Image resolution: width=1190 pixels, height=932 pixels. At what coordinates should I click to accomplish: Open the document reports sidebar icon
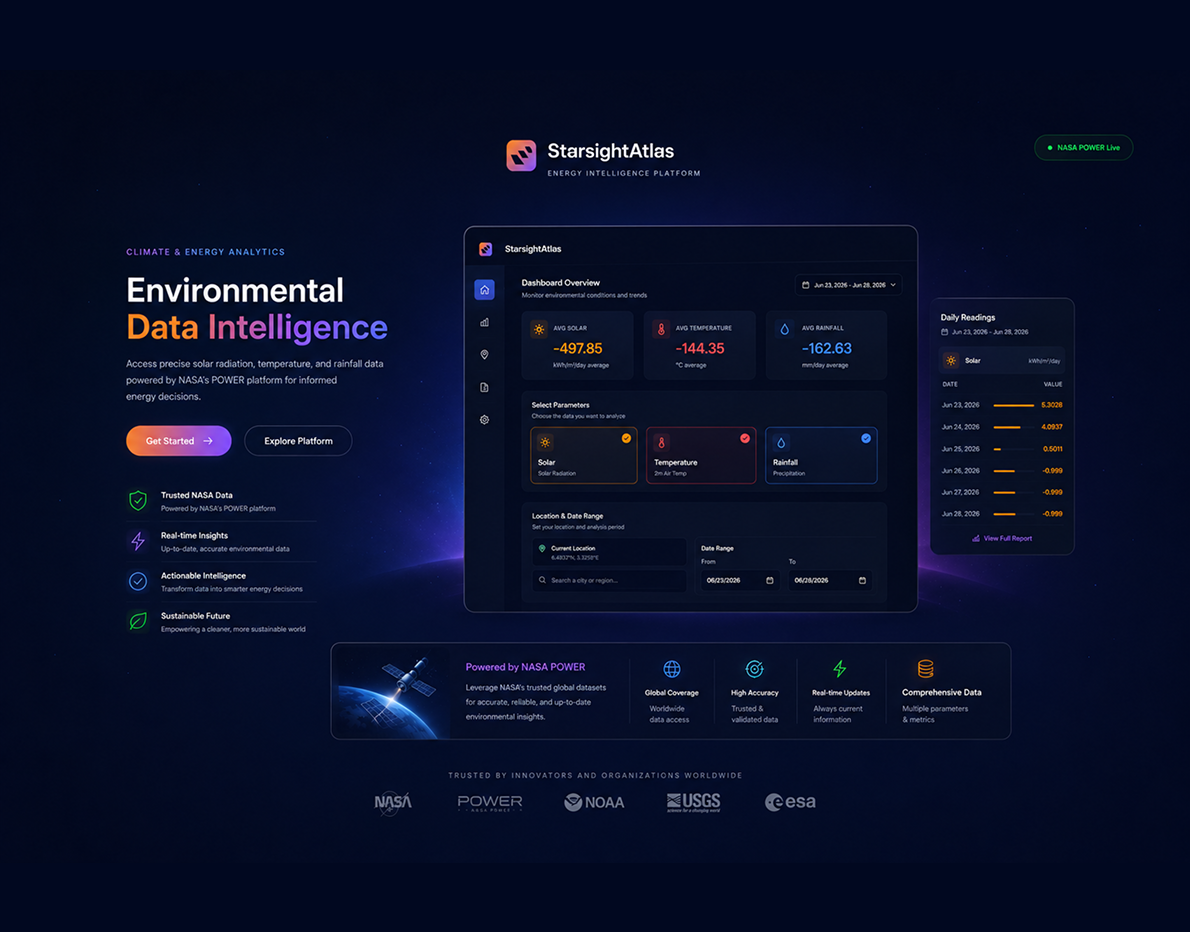tap(484, 387)
